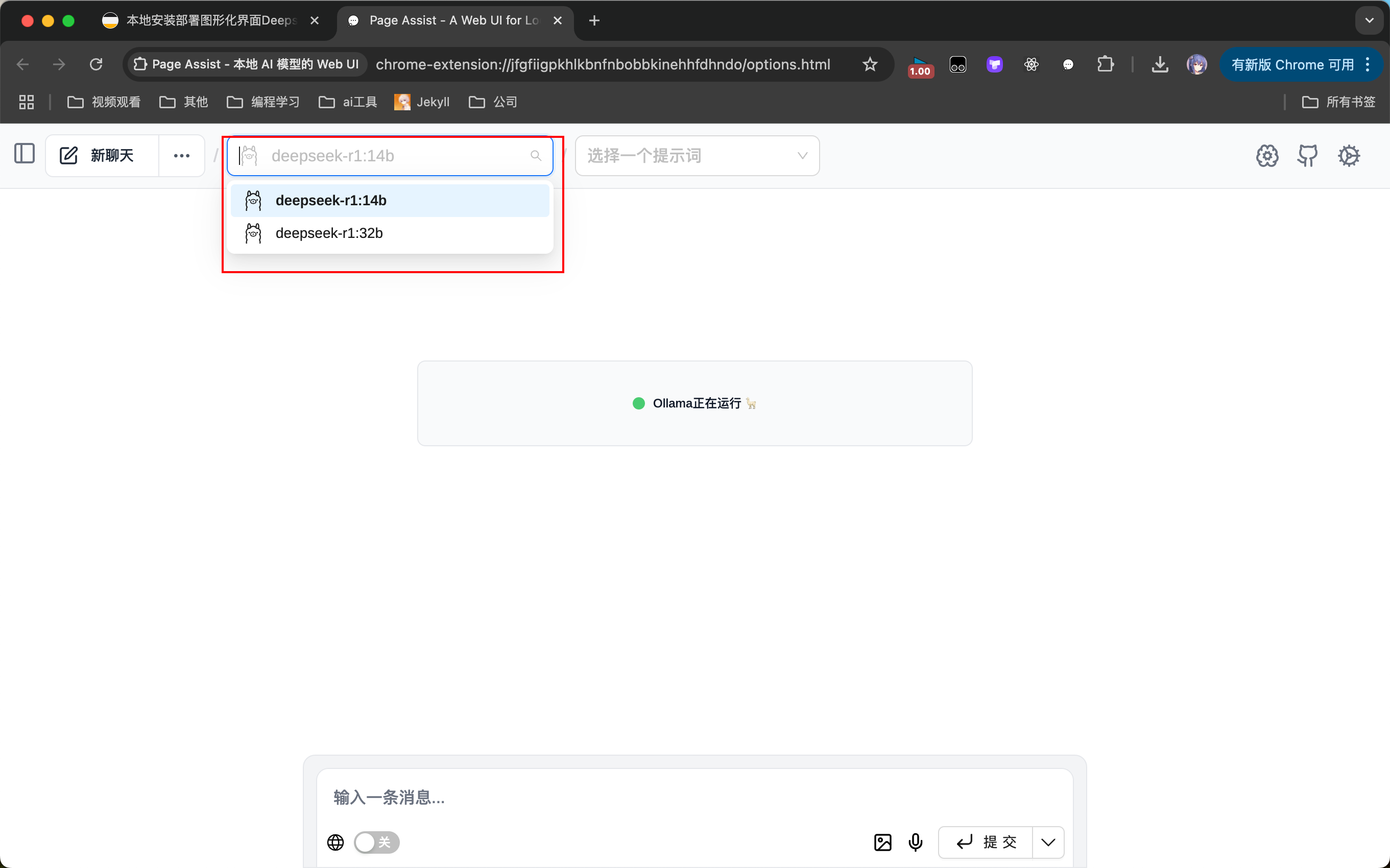Bookmark this page with star icon
Viewport: 1390px width, 868px height.
tap(870, 64)
